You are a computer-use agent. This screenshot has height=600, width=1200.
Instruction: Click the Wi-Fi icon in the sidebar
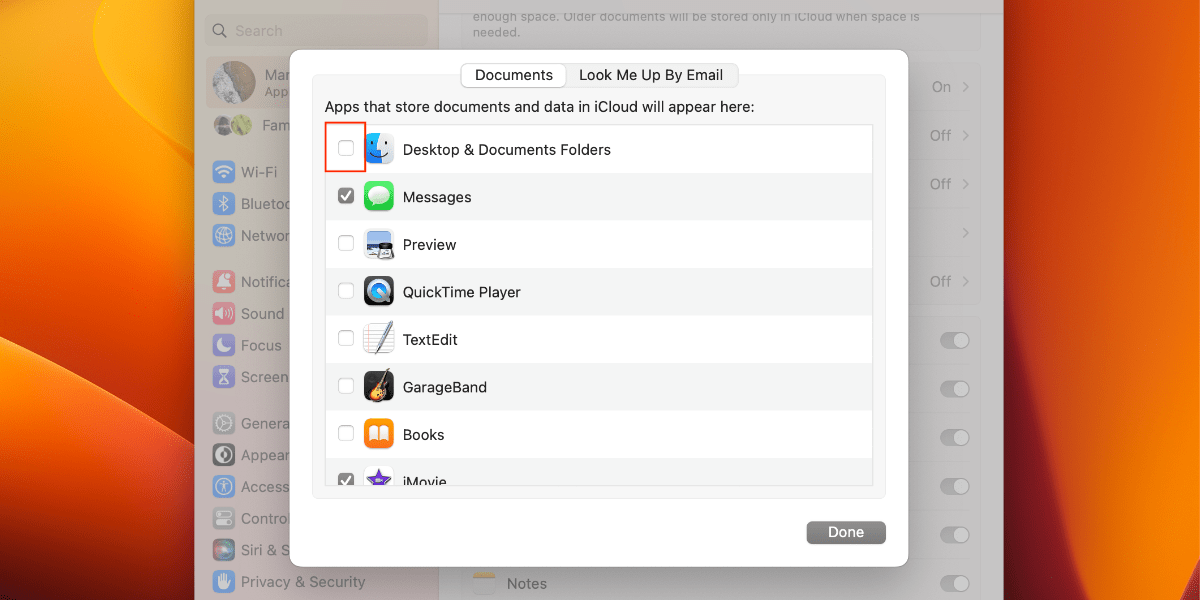[222, 171]
